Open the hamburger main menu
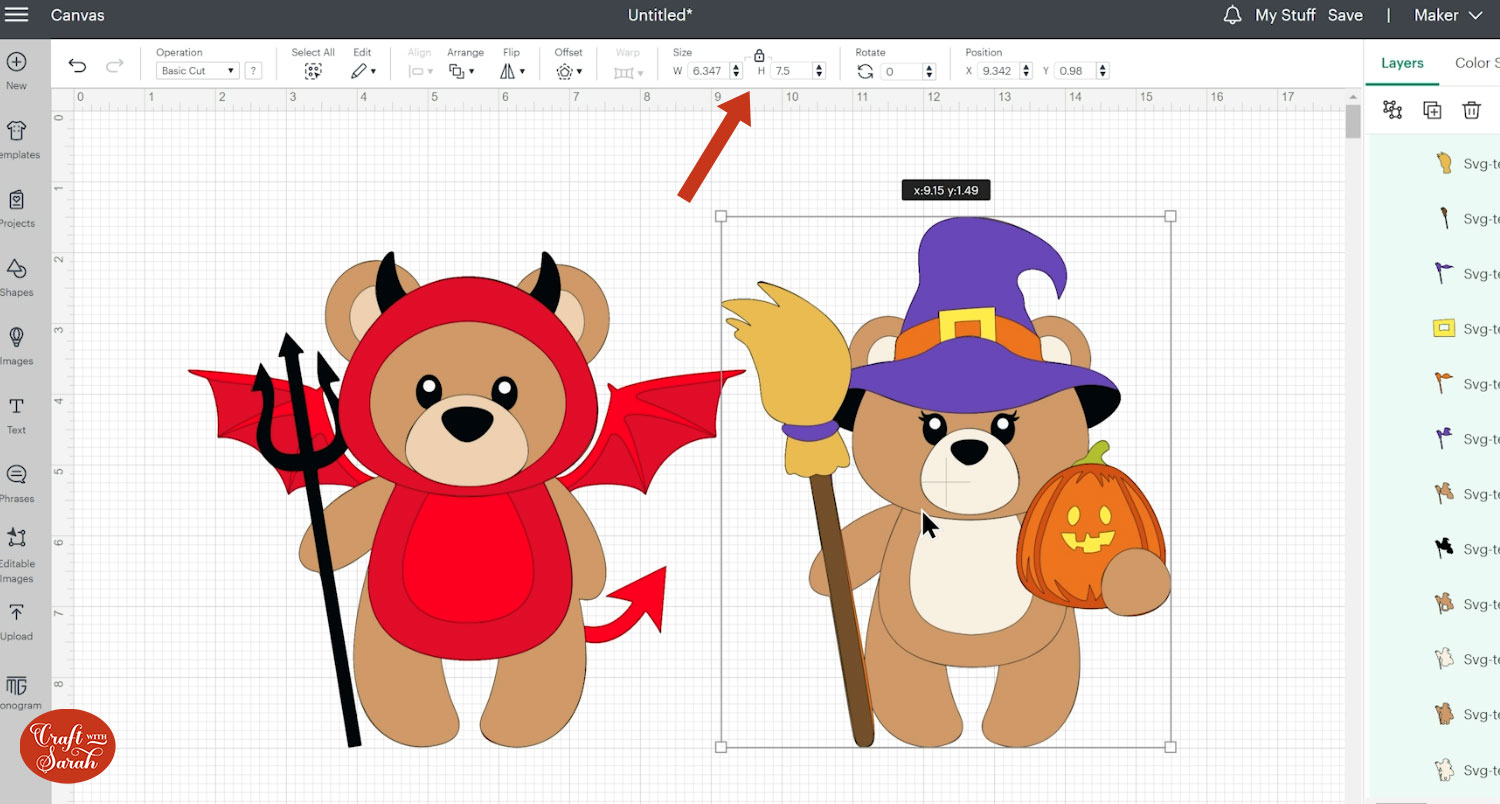The image size is (1500, 804). [17, 15]
